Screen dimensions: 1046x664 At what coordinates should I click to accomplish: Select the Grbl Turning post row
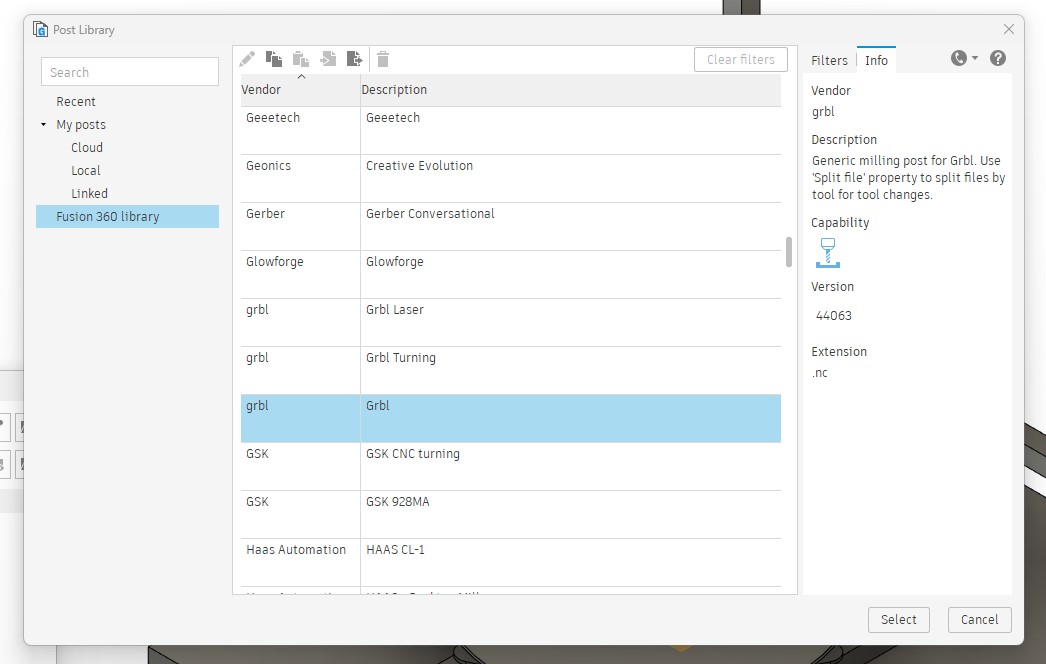pos(511,371)
